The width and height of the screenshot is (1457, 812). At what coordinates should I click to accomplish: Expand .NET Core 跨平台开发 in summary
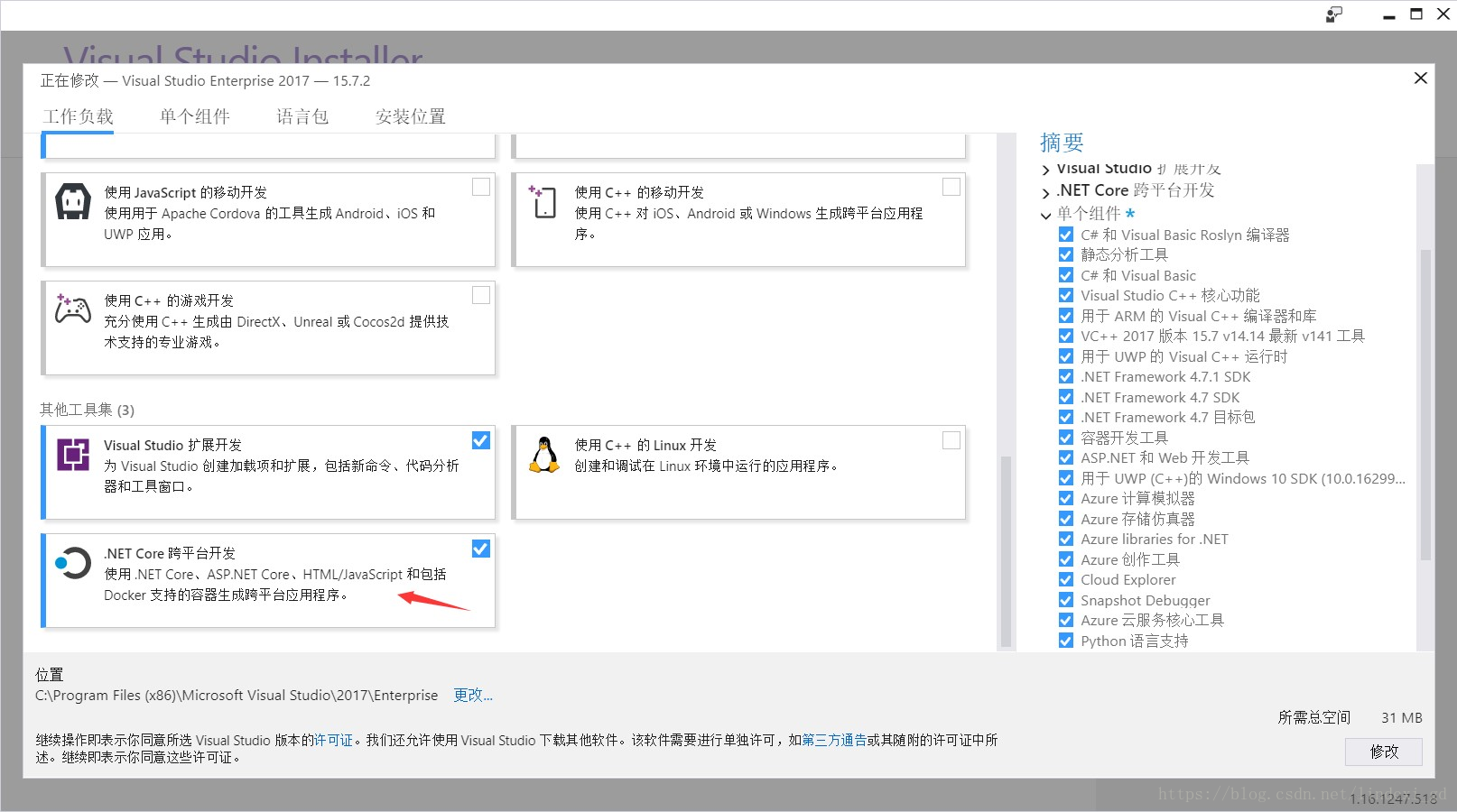[1045, 192]
